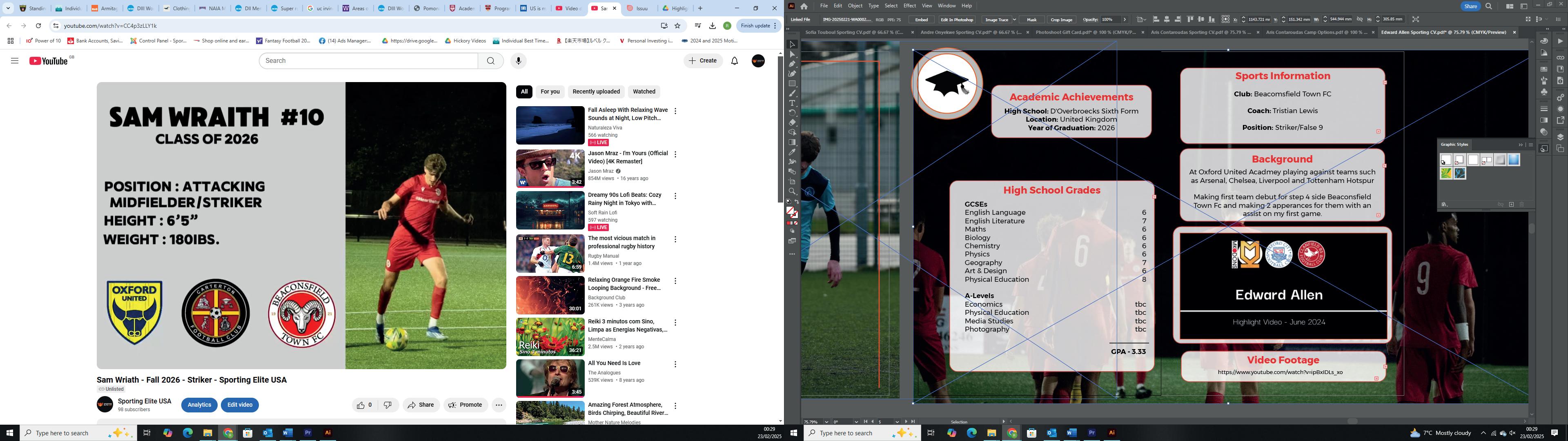Select the Pen tool in Illustrator
Viewport: 1568px width, 441px height.
(792, 64)
